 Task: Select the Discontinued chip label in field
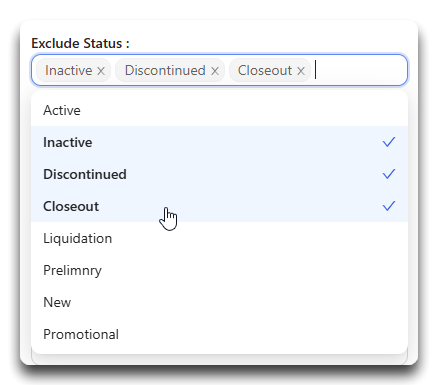[165, 71]
